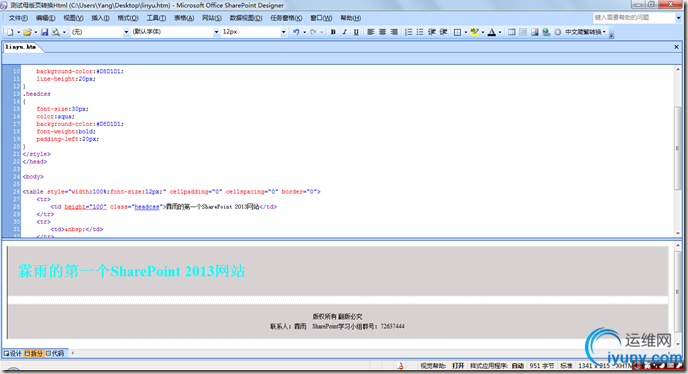688x374 pixels.
Task: Decrease the indent position
Action: pyautogui.click(x=432, y=32)
